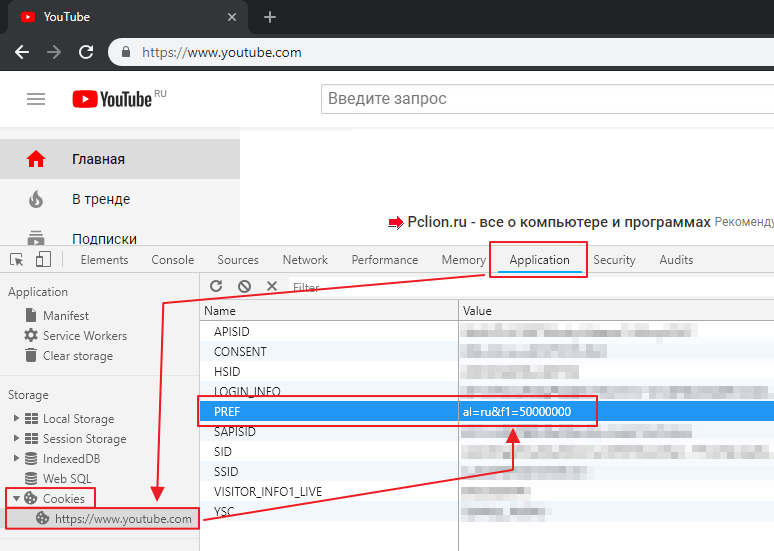Click the cookie Filter input field
The height and width of the screenshot is (551, 774).
[x=531, y=287]
